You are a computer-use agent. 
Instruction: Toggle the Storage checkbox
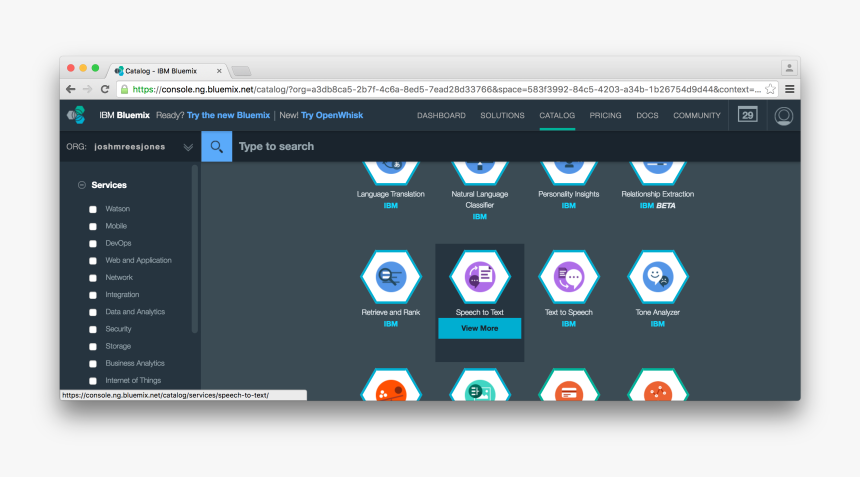point(93,347)
